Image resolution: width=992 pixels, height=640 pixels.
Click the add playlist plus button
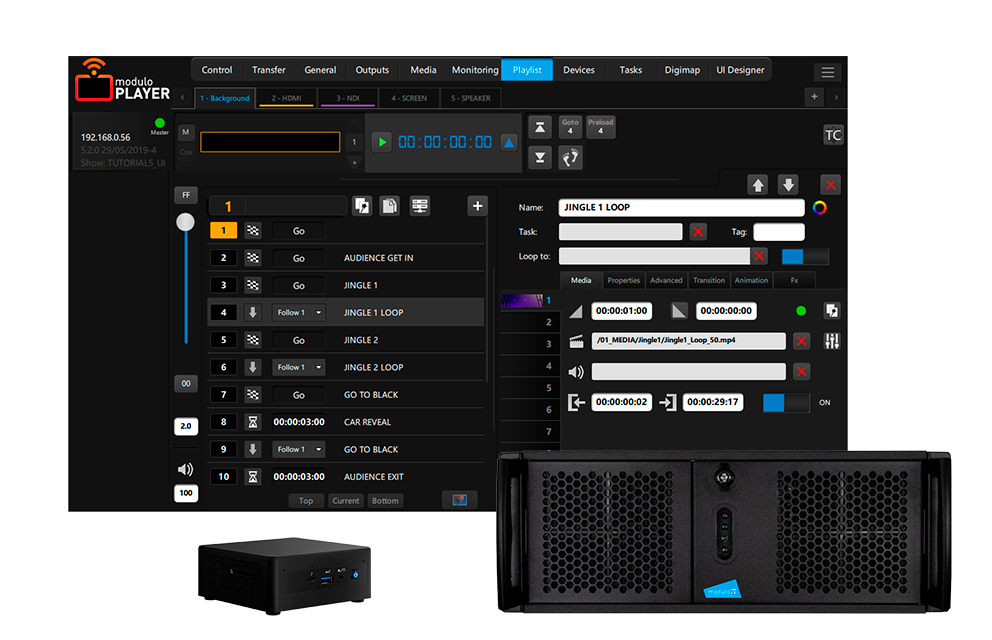(814, 97)
